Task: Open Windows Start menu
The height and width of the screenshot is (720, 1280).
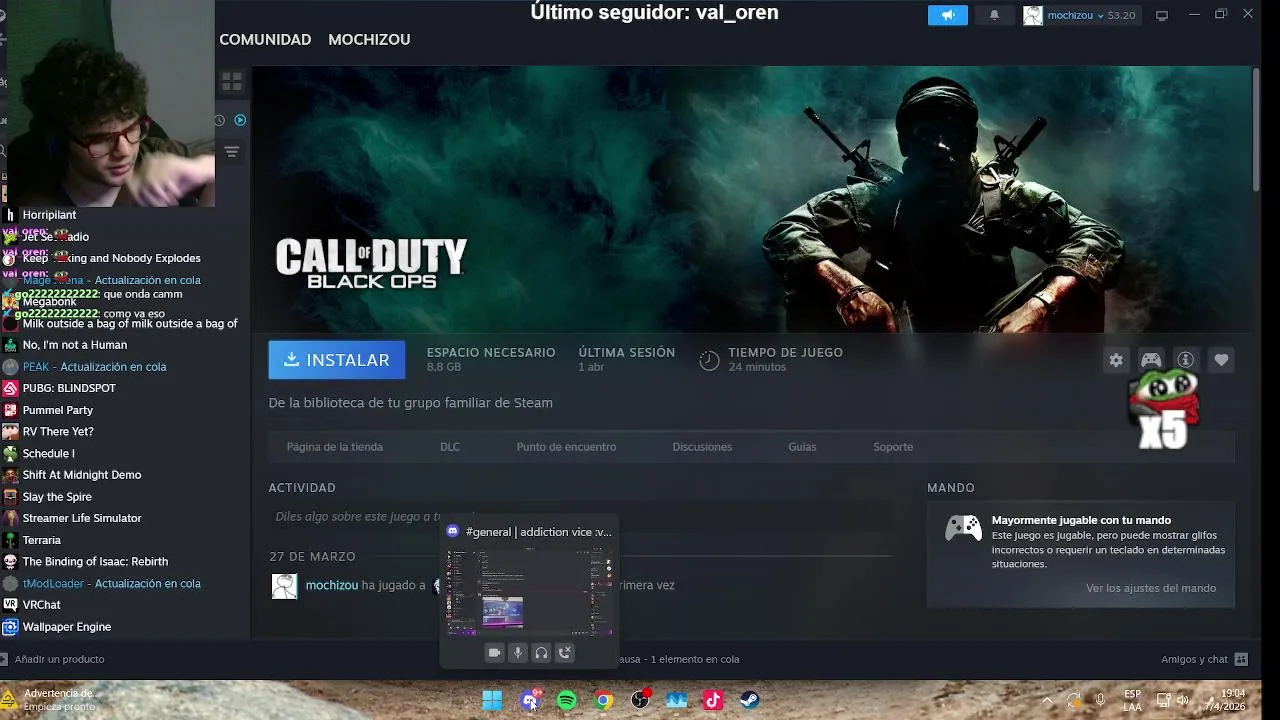Action: coord(493,701)
